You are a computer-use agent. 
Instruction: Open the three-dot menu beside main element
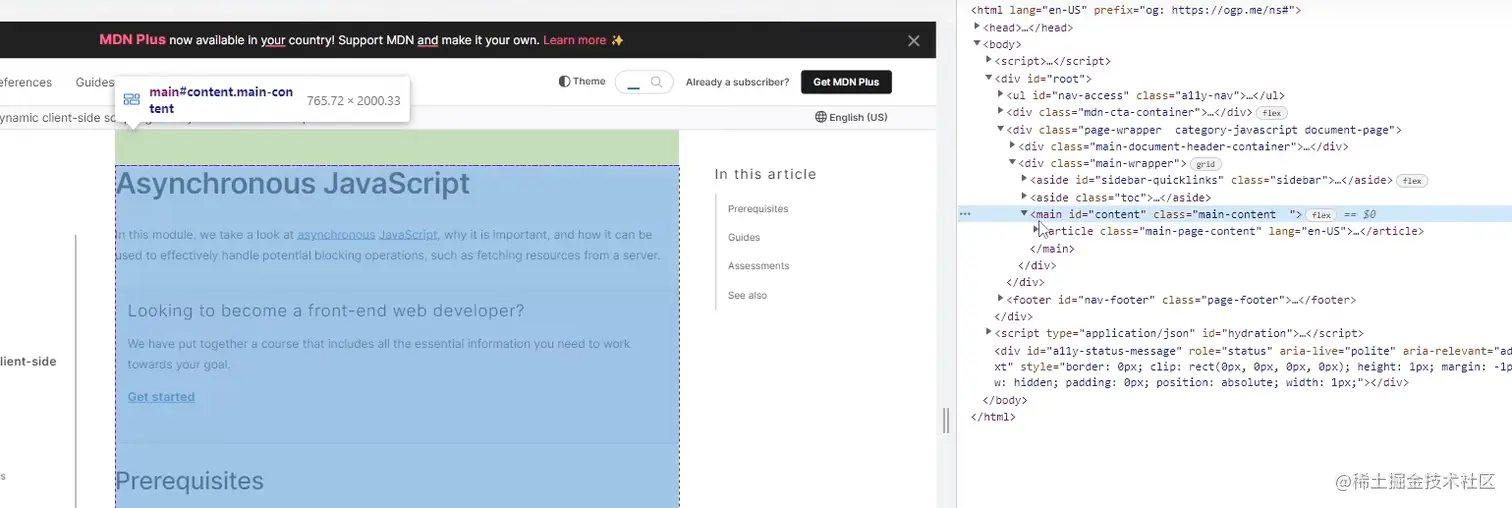tap(965, 214)
